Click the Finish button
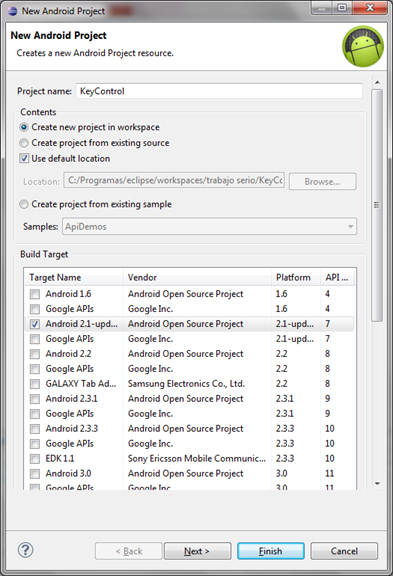This screenshot has height=576, width=393. (271, 551)
